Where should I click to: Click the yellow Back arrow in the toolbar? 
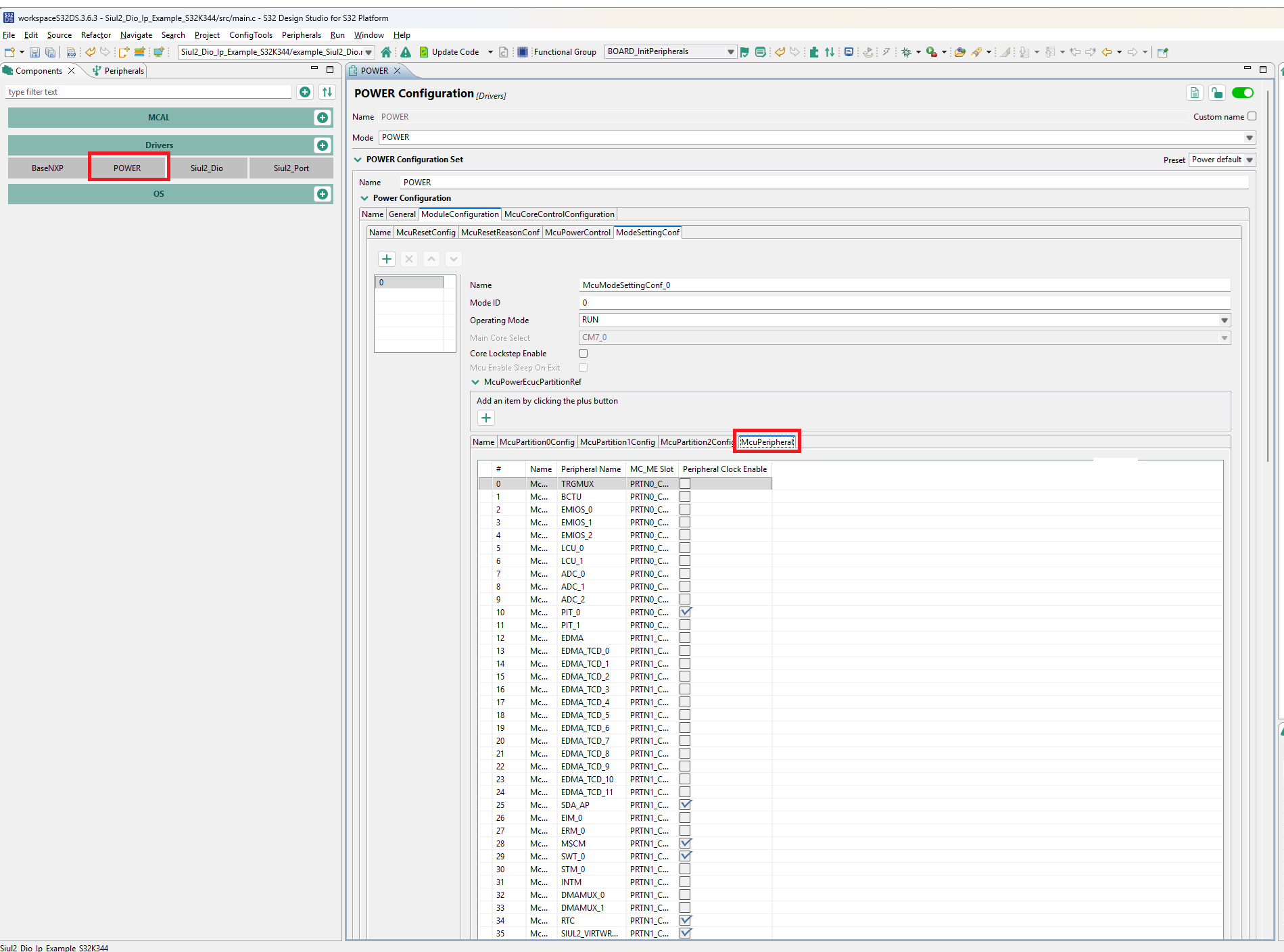pos(1107,52)
